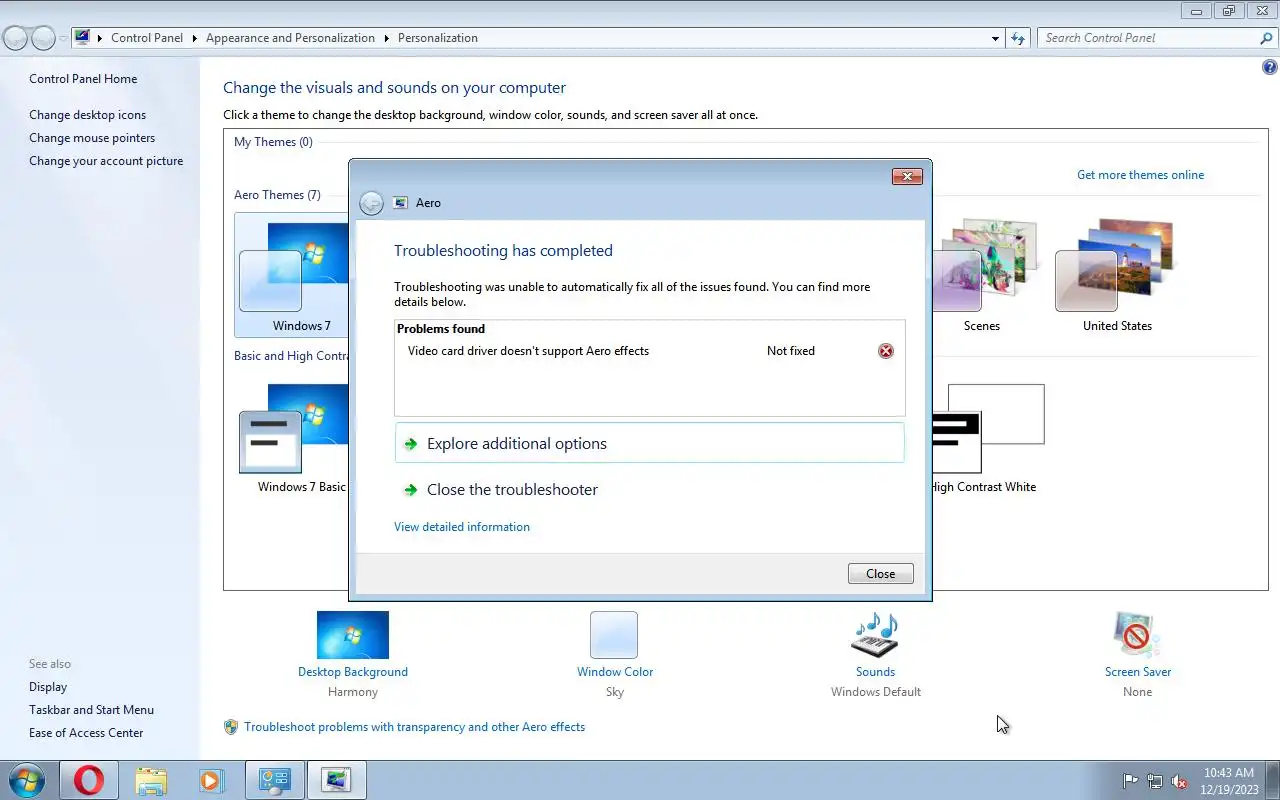The image size is (1280, 800).
Task: Open View detailed information link
Action: coord(462,527)
